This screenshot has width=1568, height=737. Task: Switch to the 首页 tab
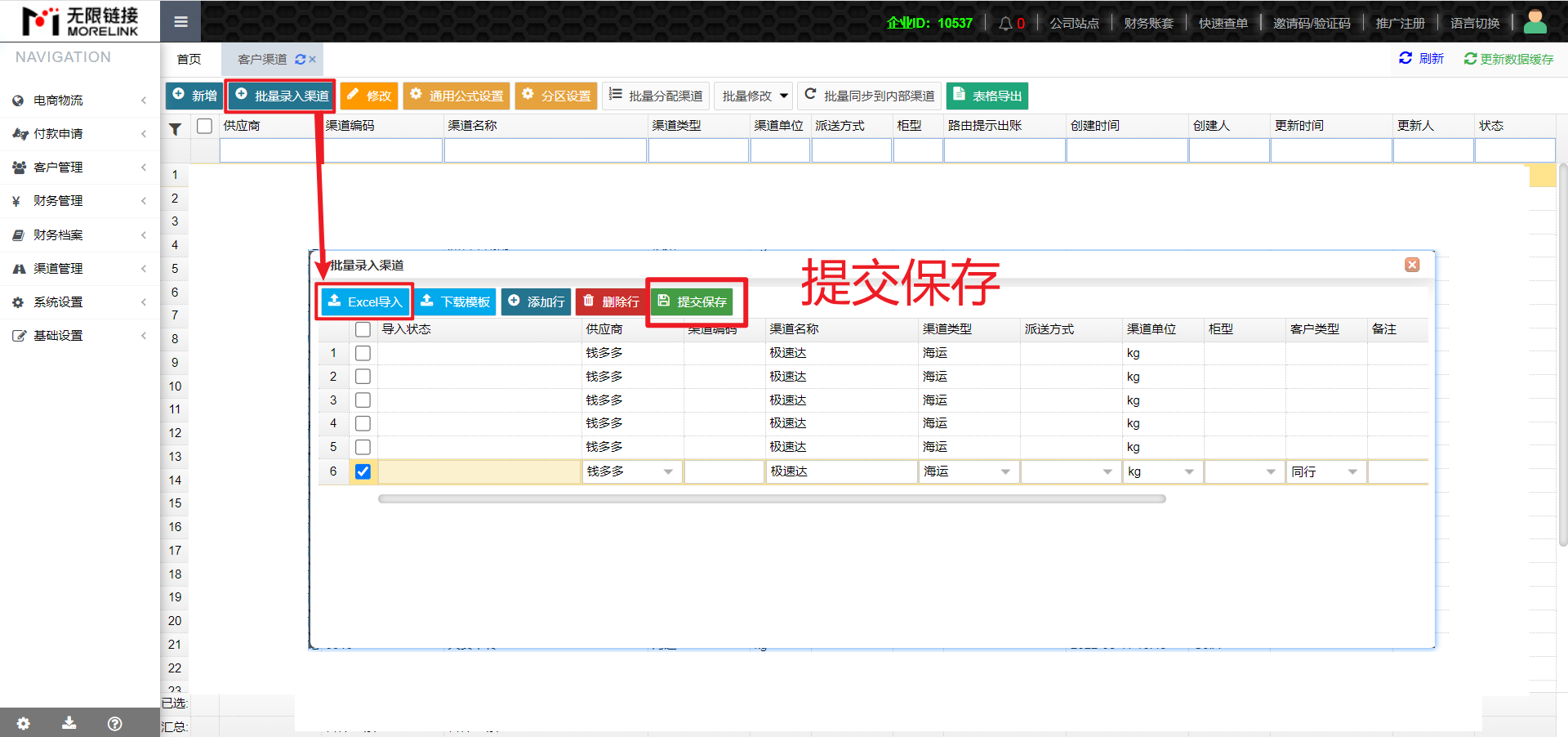[189, 60]
